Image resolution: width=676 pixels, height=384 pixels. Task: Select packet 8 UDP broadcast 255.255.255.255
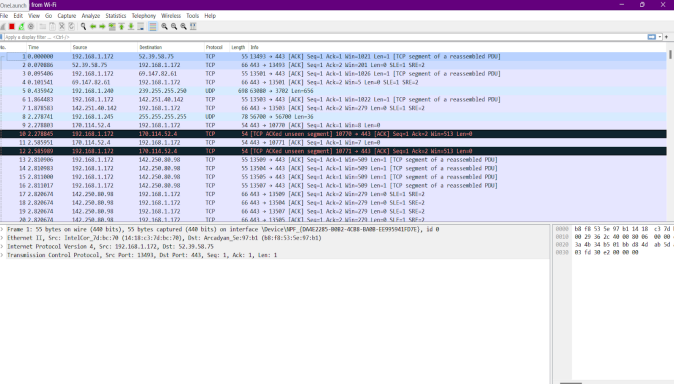coord(333,117)
